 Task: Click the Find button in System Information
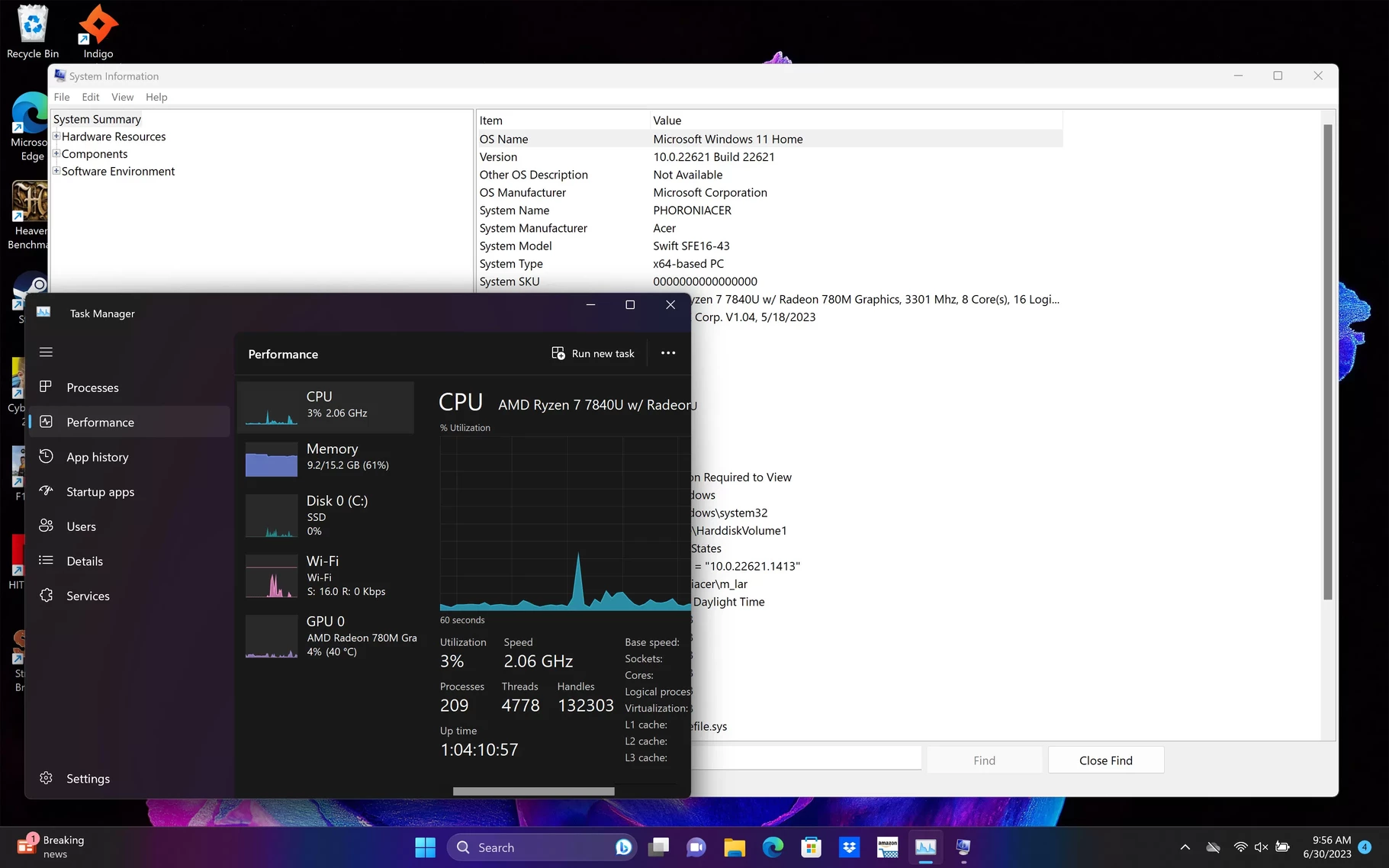(x=984, y=760)
